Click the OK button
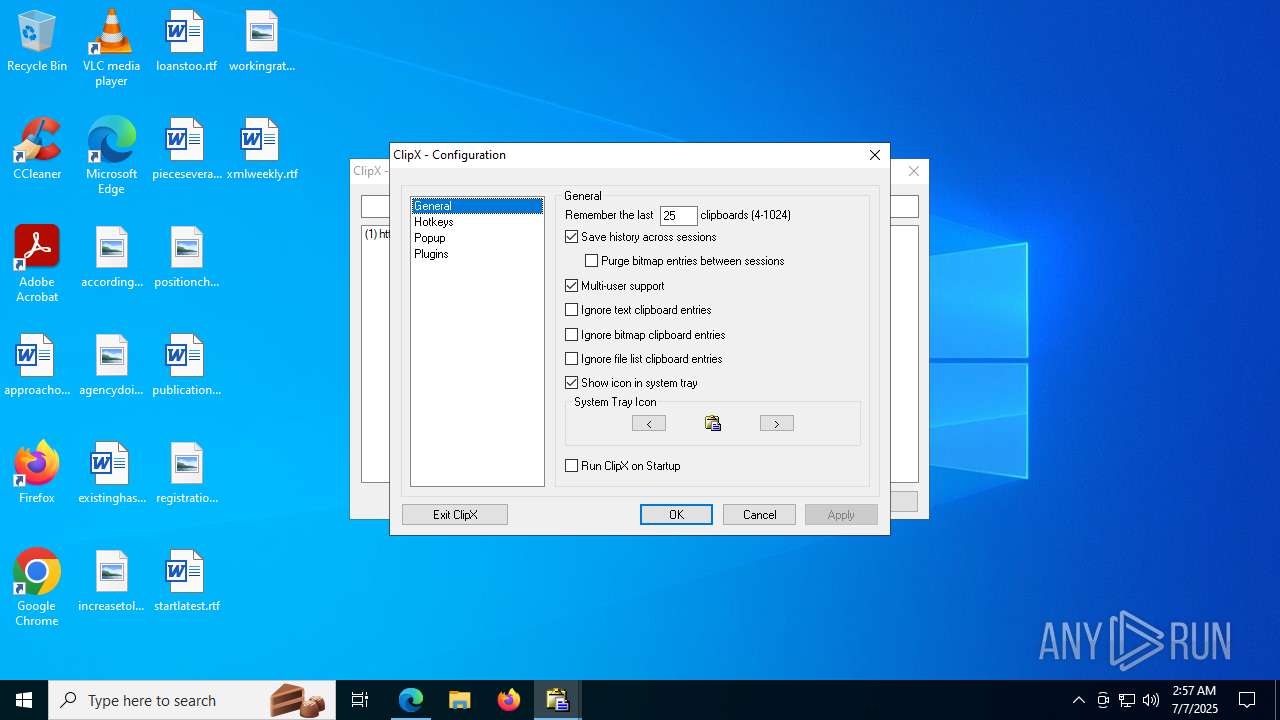 click(677, 515)
